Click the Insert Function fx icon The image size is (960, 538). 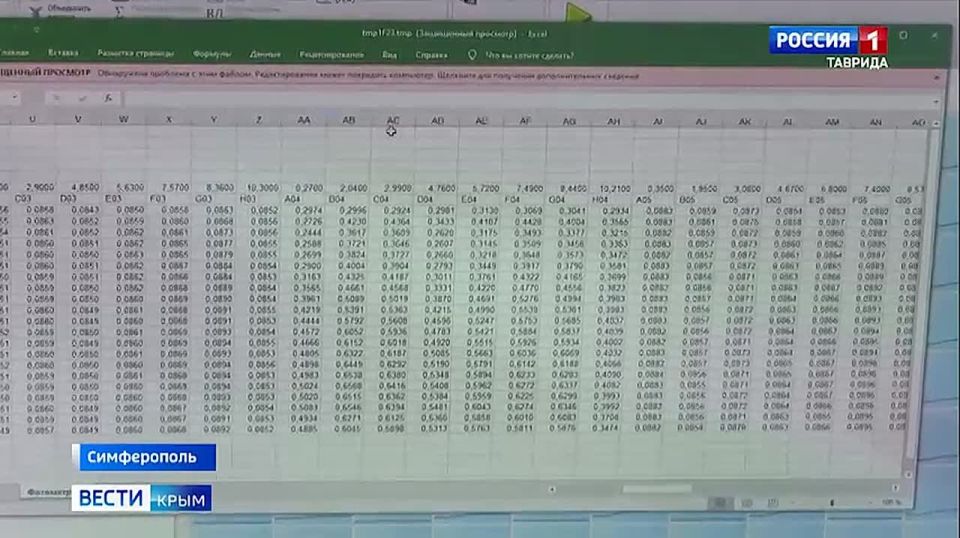click(x=107, y=98)
